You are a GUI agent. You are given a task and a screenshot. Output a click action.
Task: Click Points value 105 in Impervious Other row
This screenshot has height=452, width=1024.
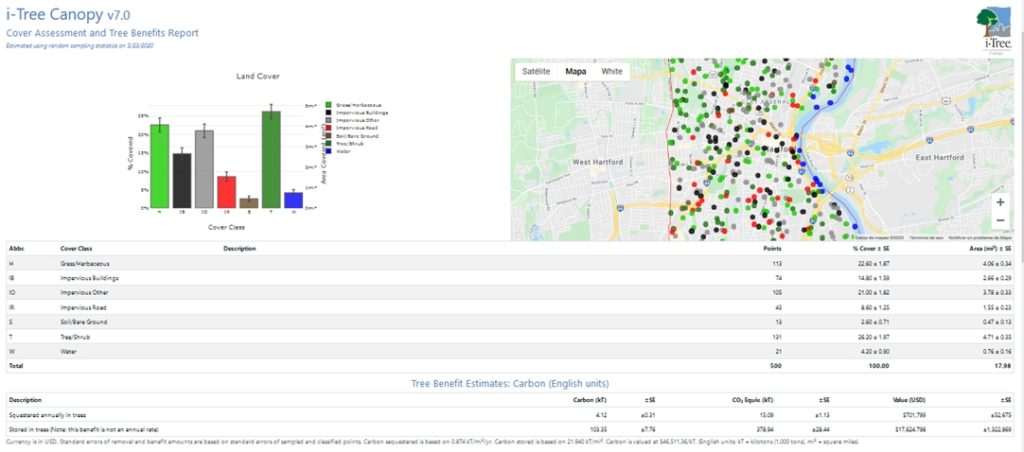(x=777, y=293)
